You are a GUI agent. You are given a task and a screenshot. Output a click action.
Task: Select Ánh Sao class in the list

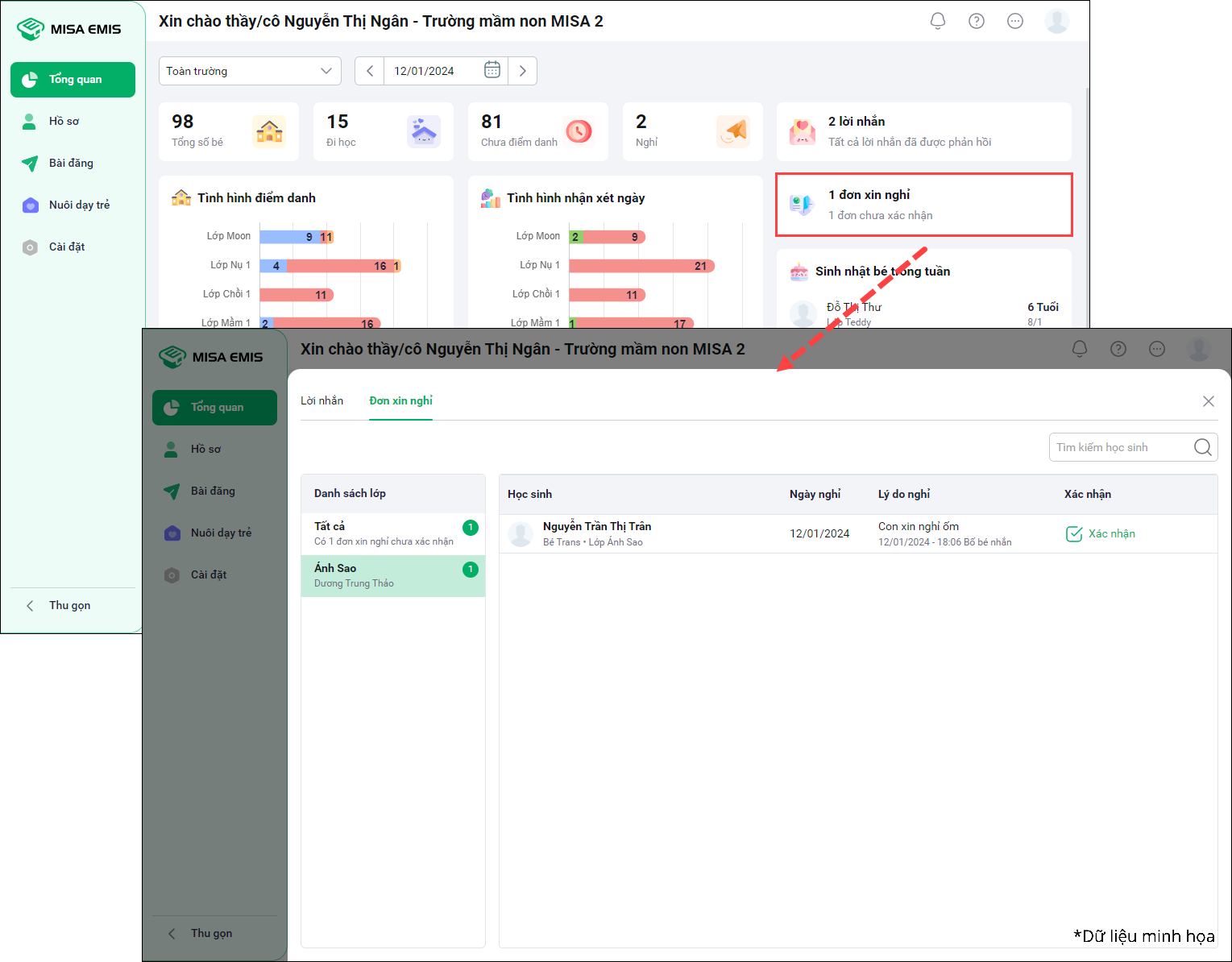[392, 575]
